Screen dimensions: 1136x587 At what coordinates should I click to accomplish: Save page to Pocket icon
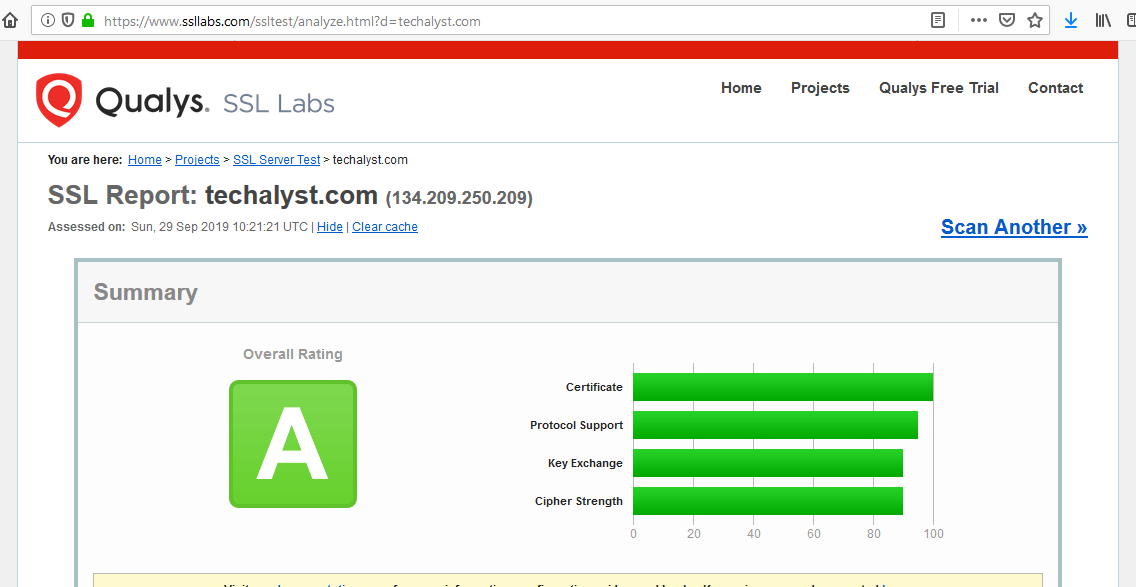coord(1007,20)
